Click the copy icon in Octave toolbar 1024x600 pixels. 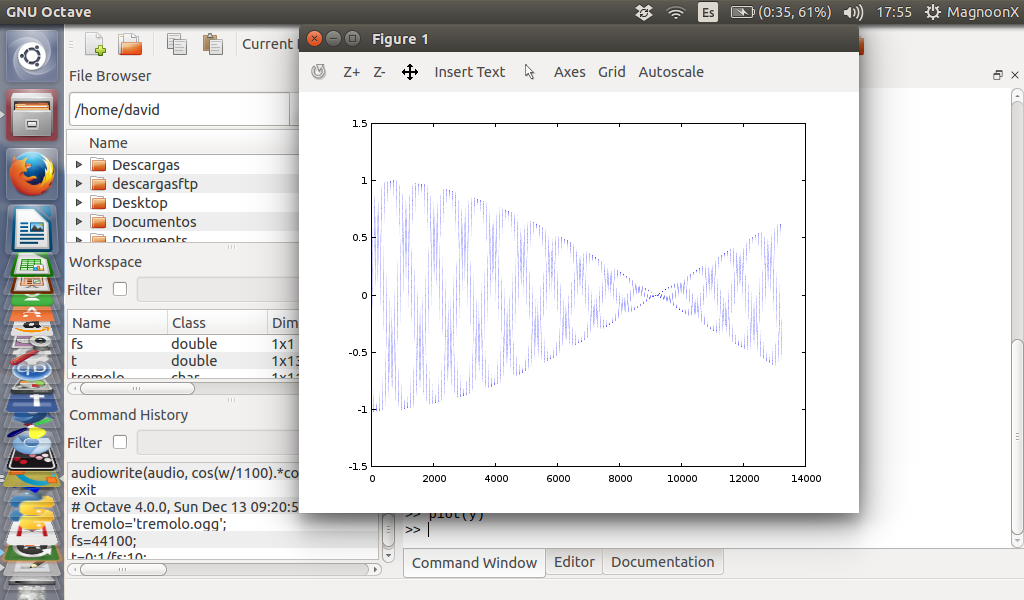pyautogui.click(x=177, y=44)
